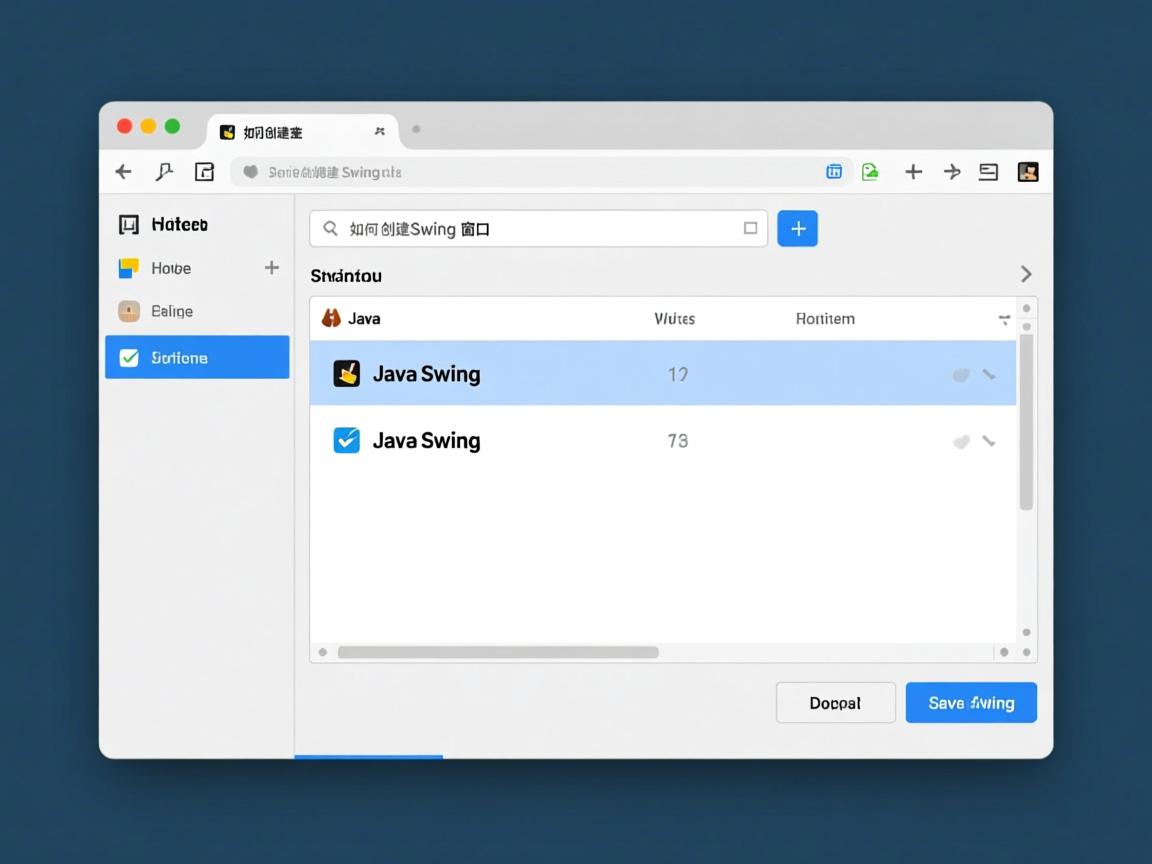Open the reading list icon near the toolbar's right edge
The width and height of the screenshot is (1152, 864).
click(988, 171)
